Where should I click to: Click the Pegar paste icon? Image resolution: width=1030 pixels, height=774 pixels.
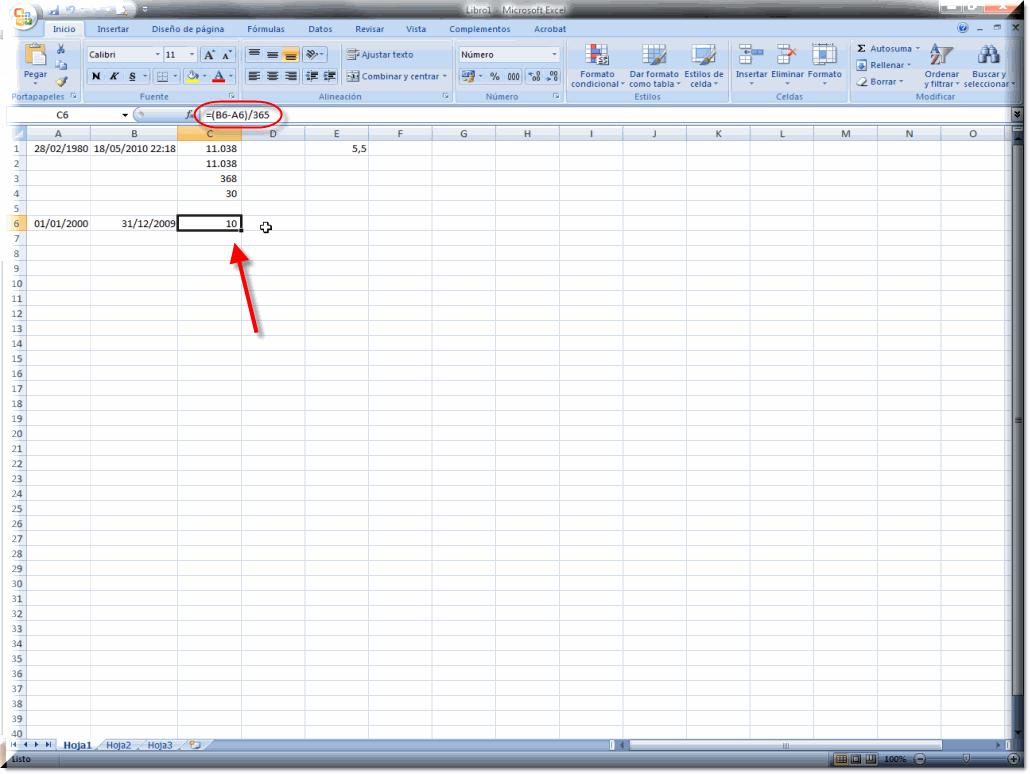coord(35,58)
